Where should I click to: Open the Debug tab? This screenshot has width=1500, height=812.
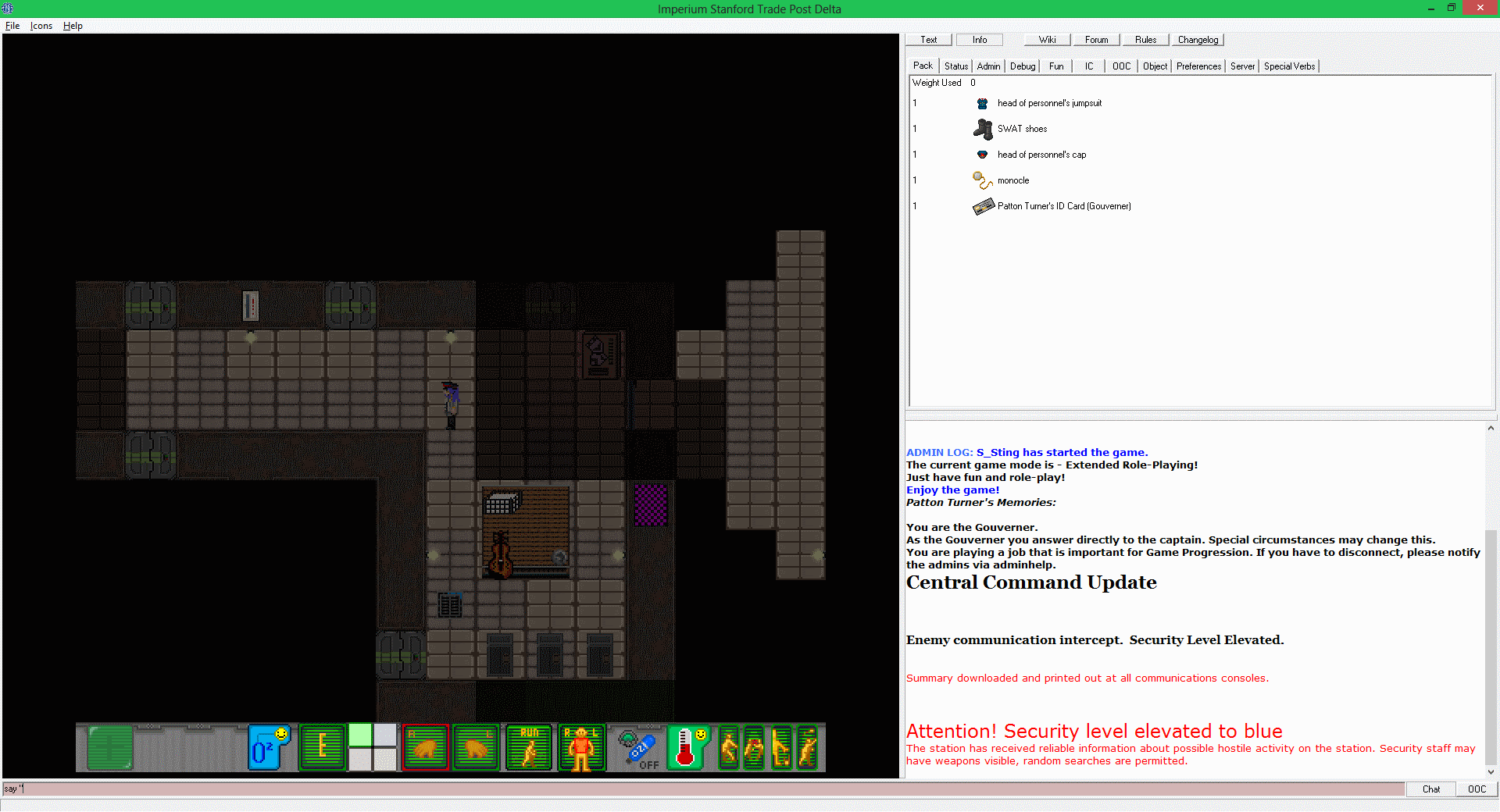point(1023,66)
